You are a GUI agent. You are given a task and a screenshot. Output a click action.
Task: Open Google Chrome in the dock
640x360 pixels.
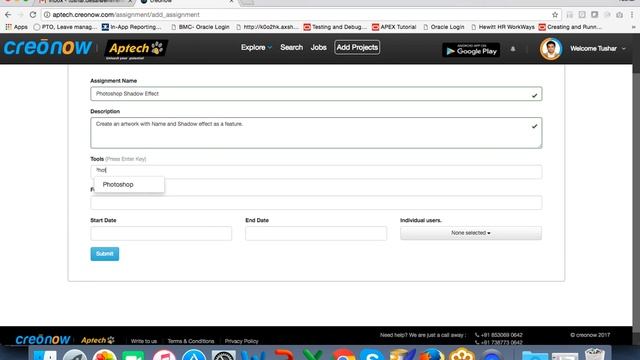point(343,355)
